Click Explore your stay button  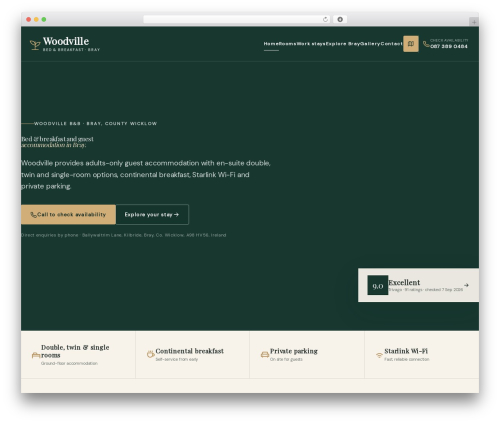click(152, 214)
